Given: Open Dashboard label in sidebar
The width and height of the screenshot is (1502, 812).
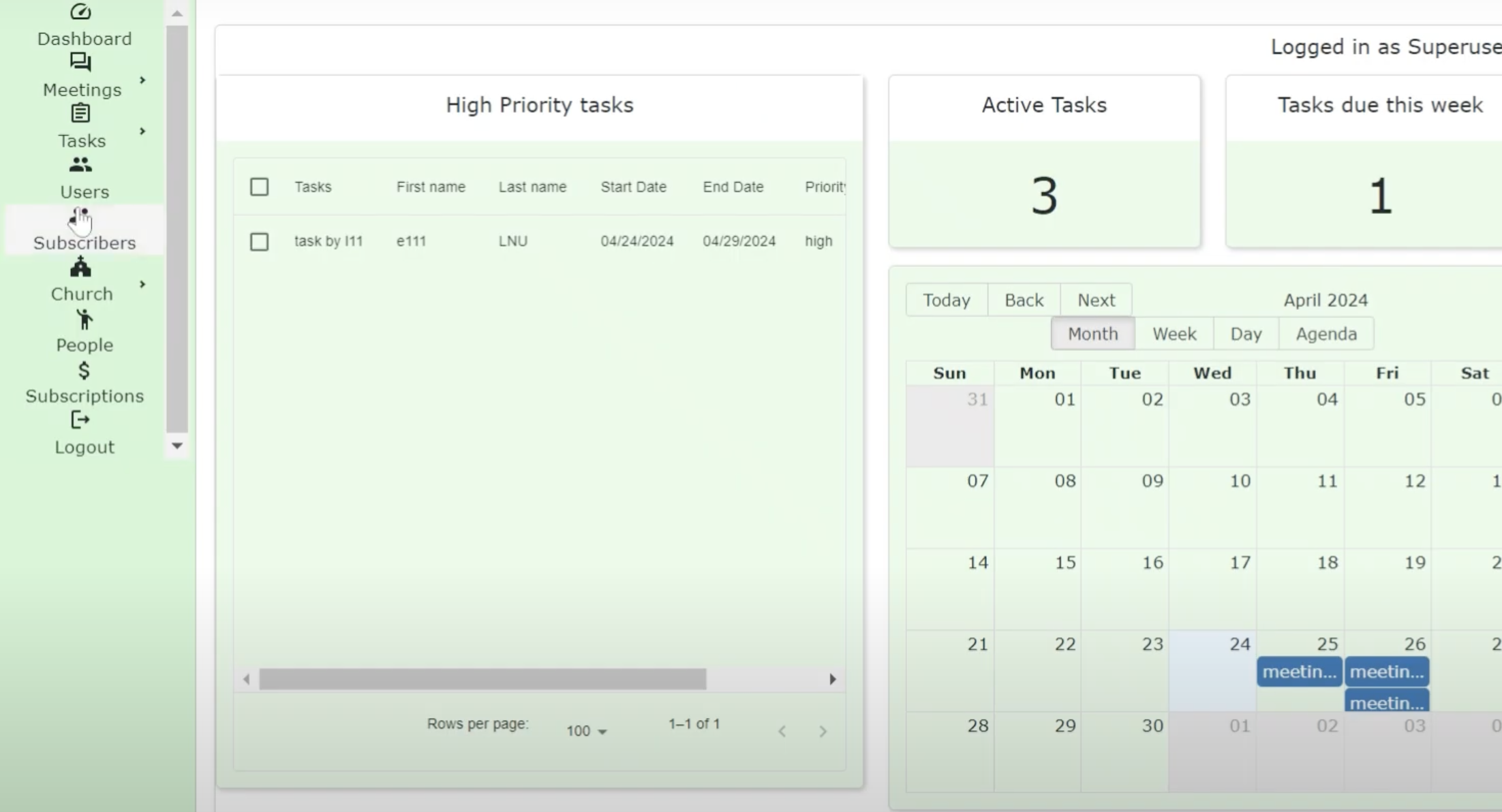Looking at the screenshot, I should 85,39.
